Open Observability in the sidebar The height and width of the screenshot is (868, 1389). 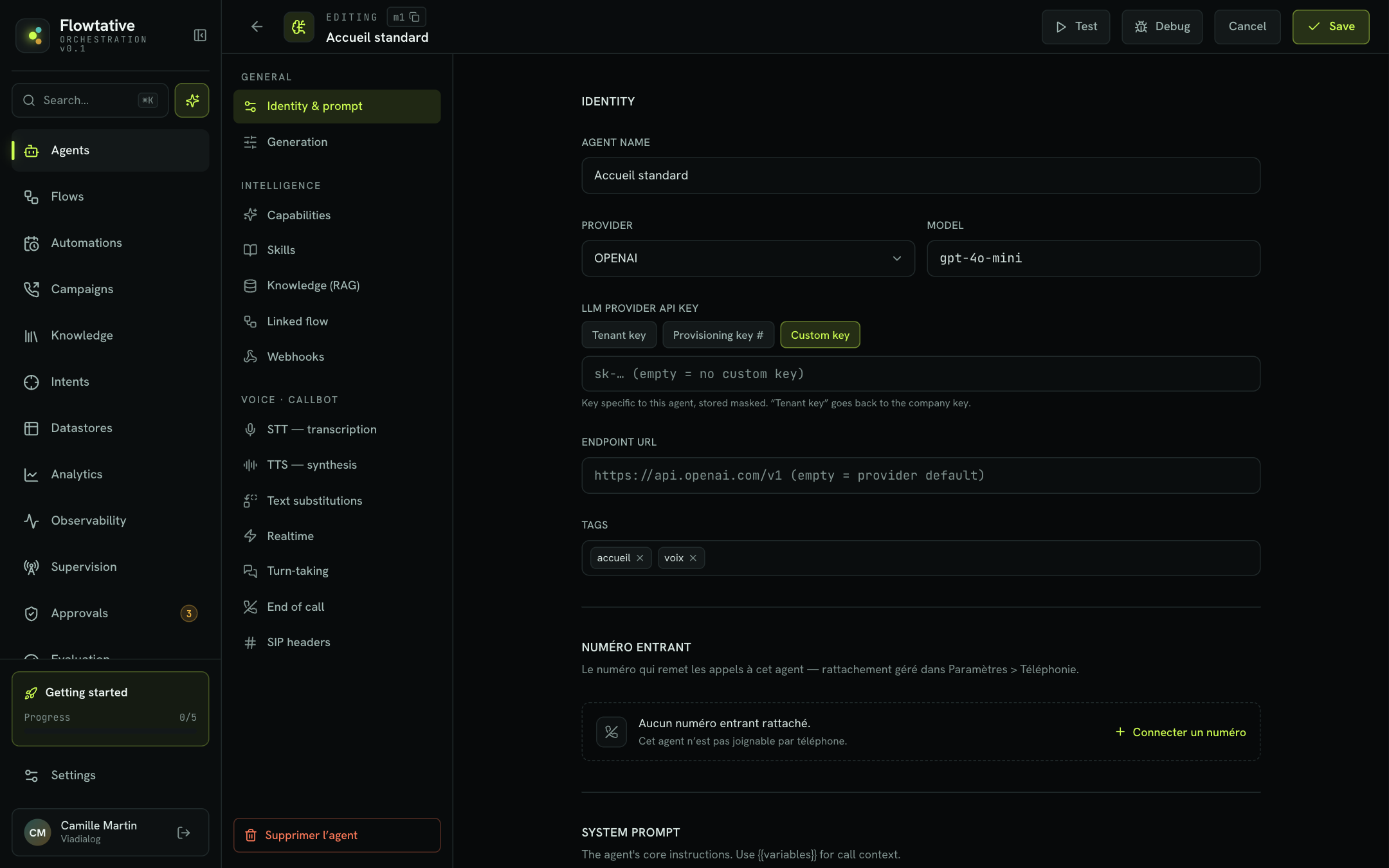pyautogui.click(x=111, y=521)
